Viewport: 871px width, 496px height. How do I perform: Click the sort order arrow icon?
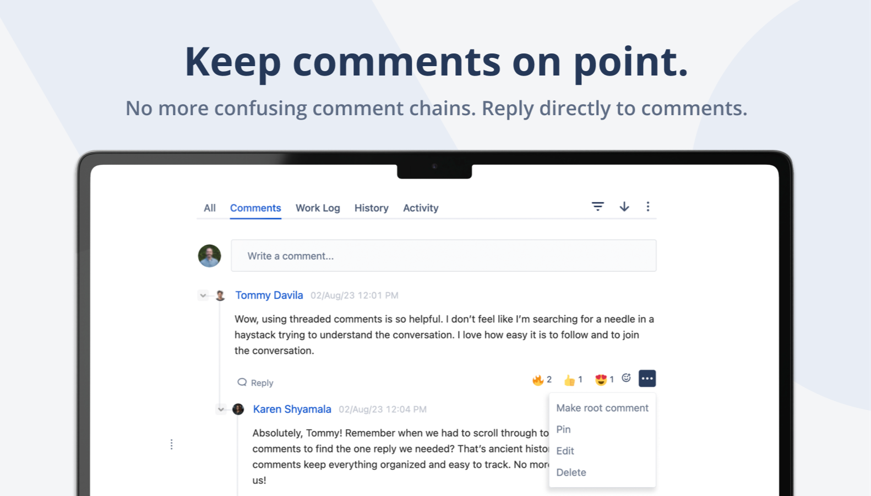[624, 207]
